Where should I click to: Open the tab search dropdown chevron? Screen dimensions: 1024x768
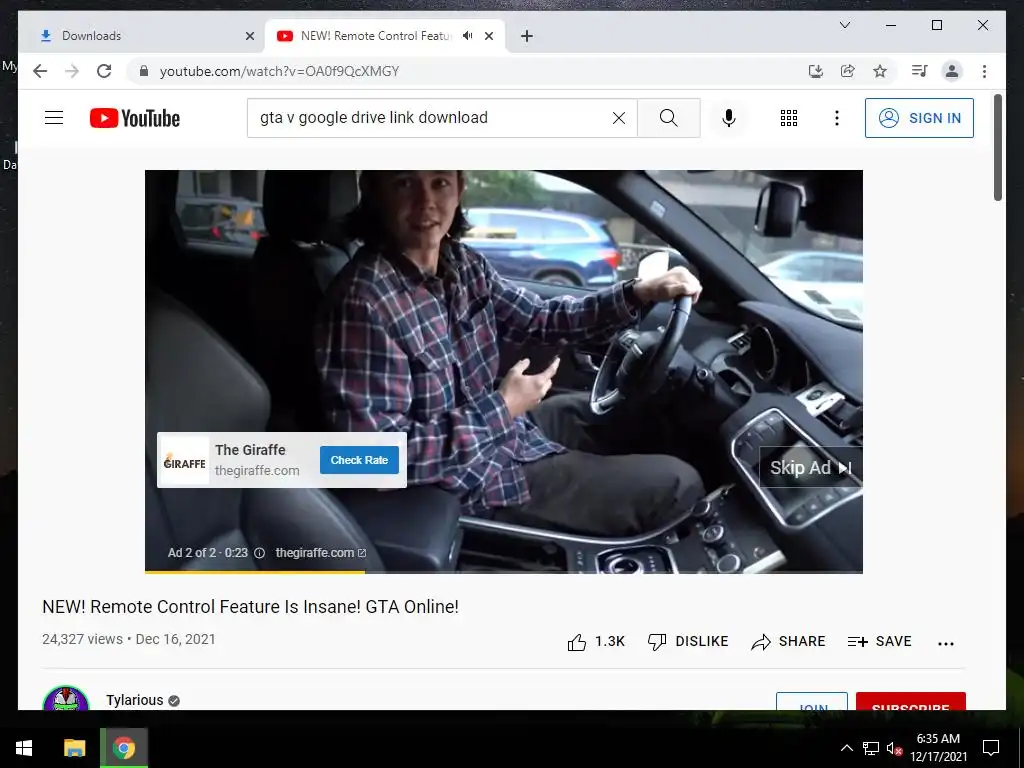[844, 25]
